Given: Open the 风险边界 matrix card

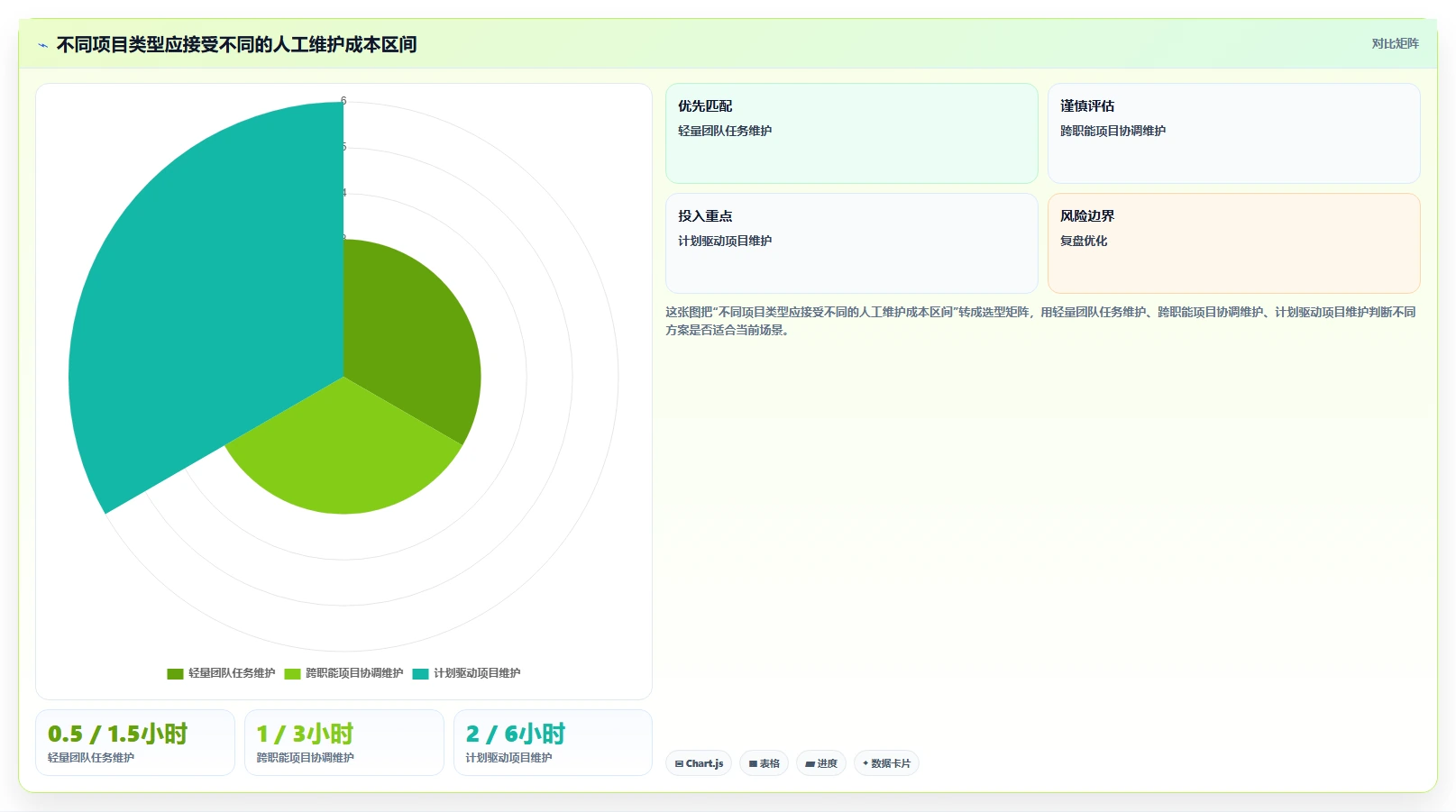Looking at the screenshot, I should pos(1233,243).
